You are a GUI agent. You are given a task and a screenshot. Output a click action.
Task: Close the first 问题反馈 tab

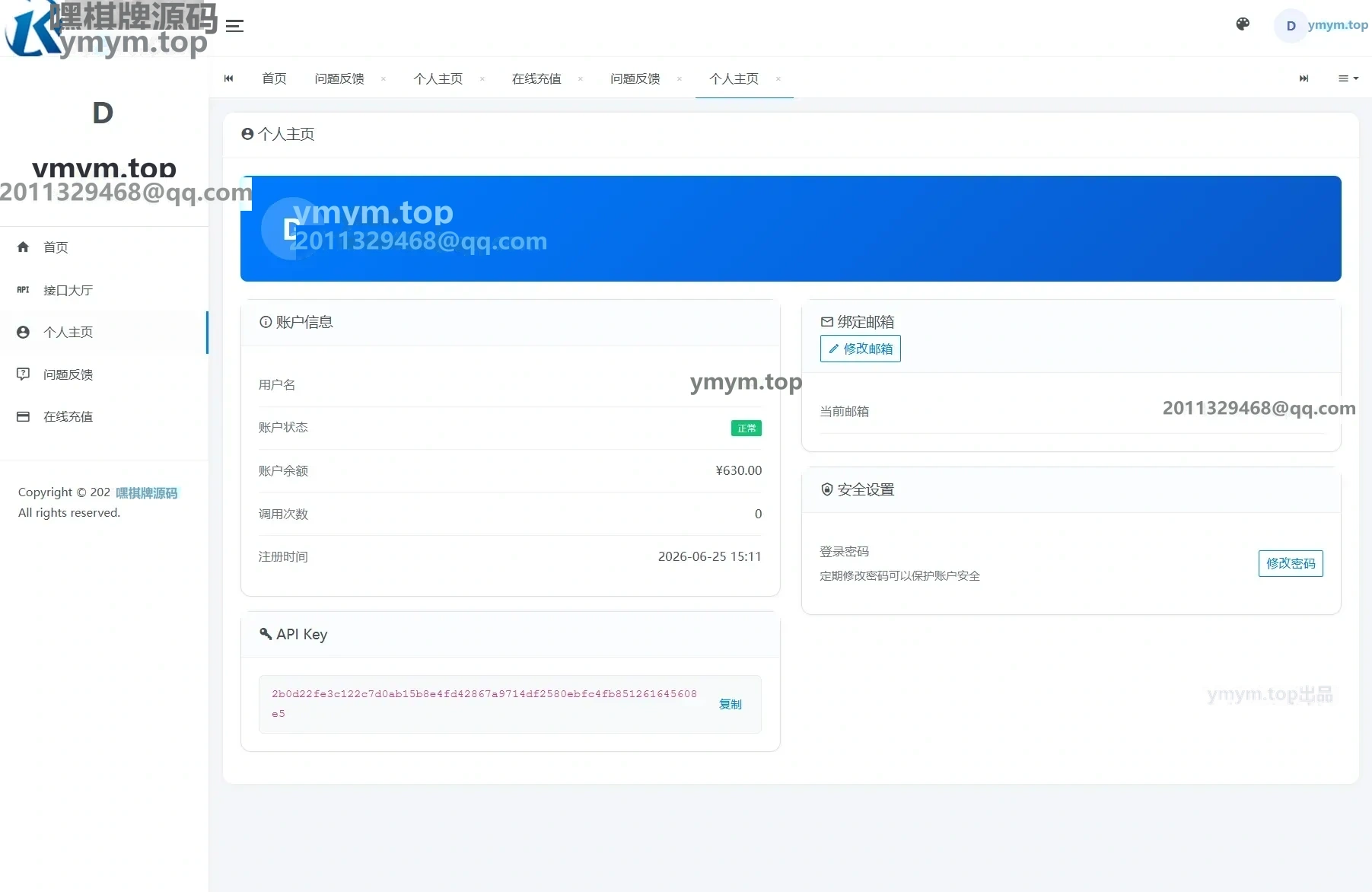coord(384,78)
